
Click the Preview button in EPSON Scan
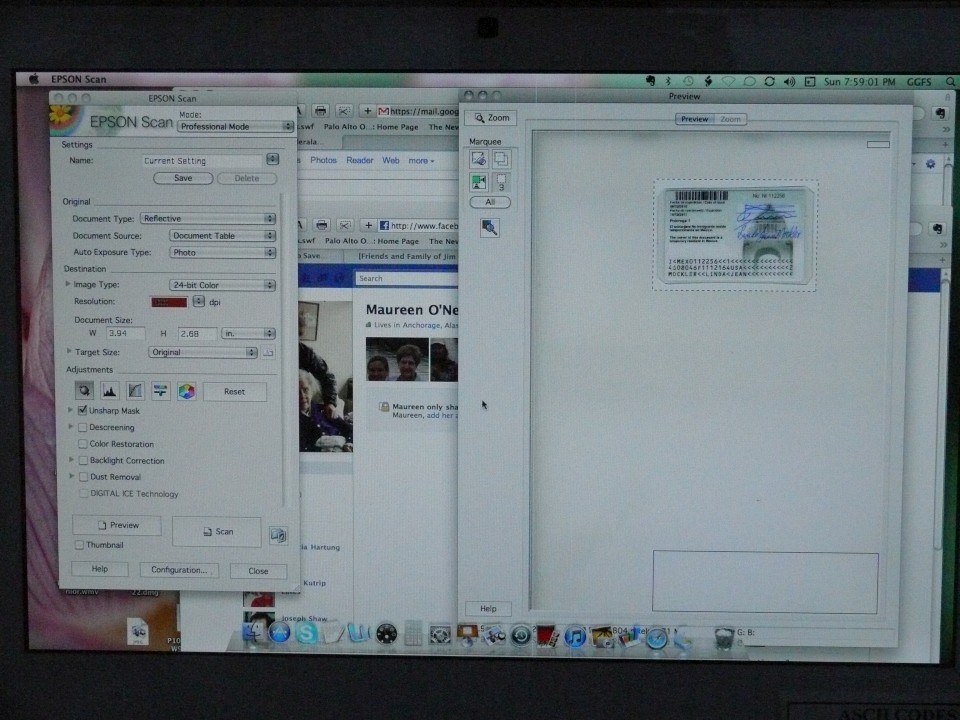117,525
